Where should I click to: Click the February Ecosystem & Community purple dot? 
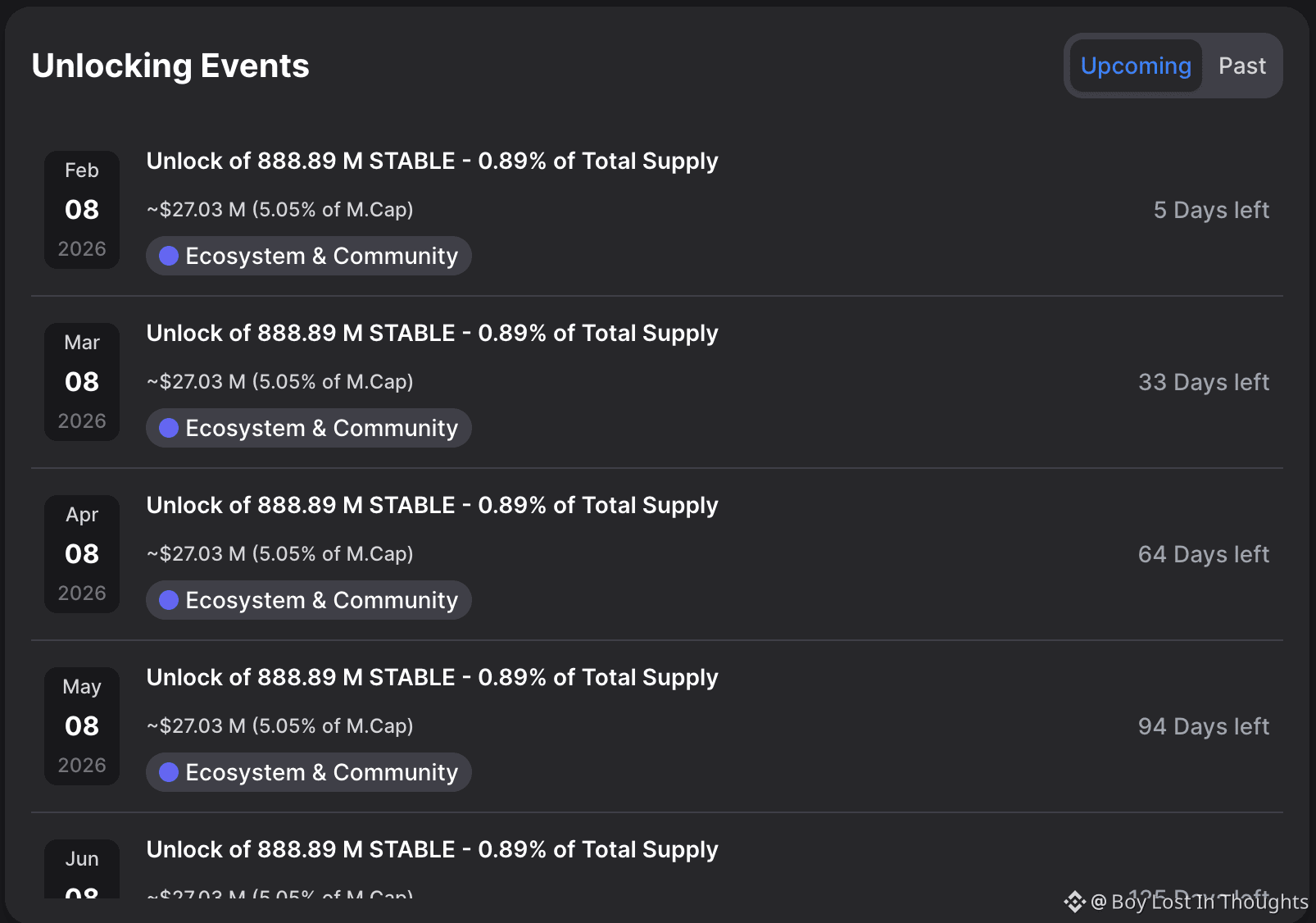(x=169, y=256)
